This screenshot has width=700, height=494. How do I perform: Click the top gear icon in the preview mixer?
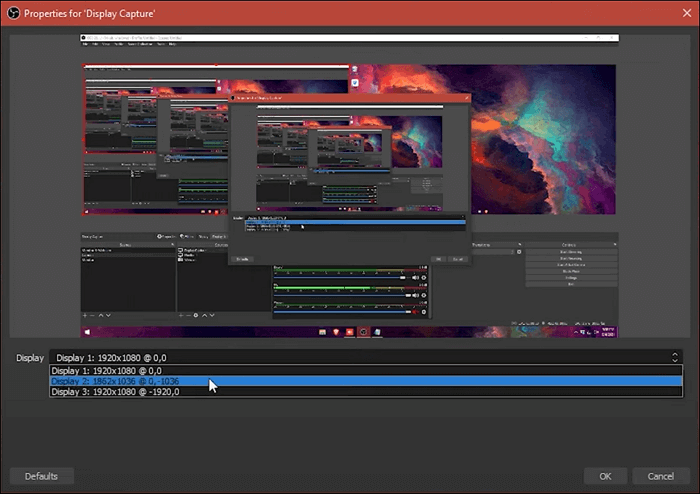422,277
